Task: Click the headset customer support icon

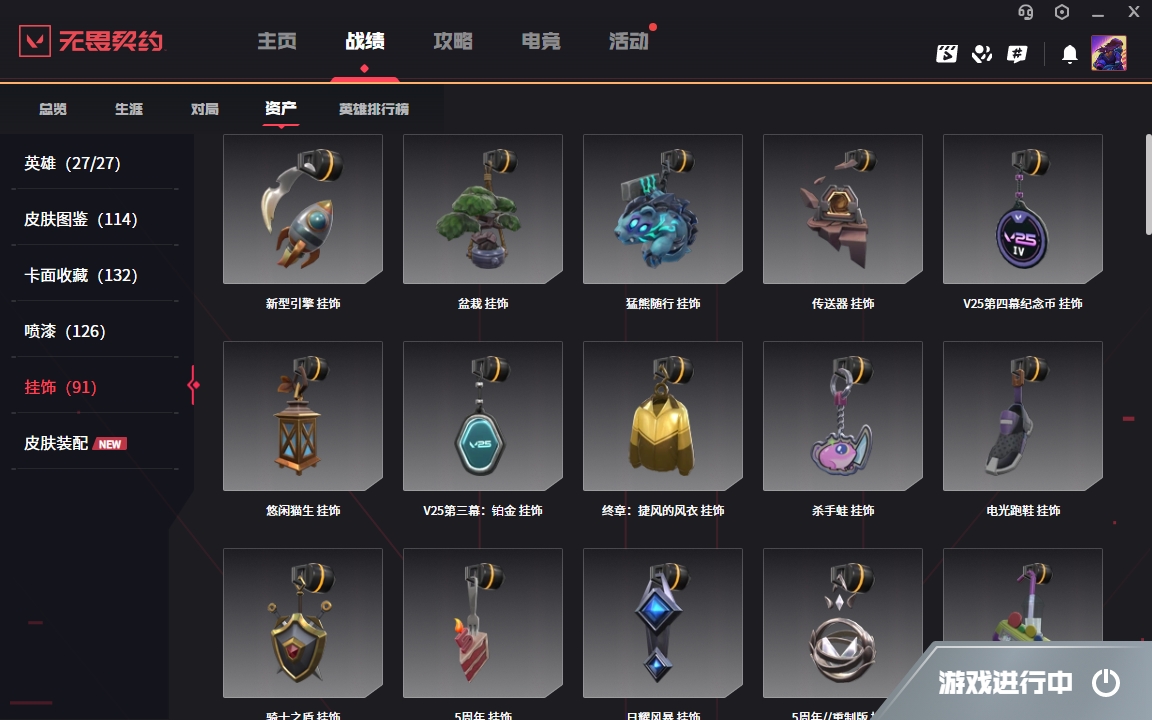Action: [1026, 12]
